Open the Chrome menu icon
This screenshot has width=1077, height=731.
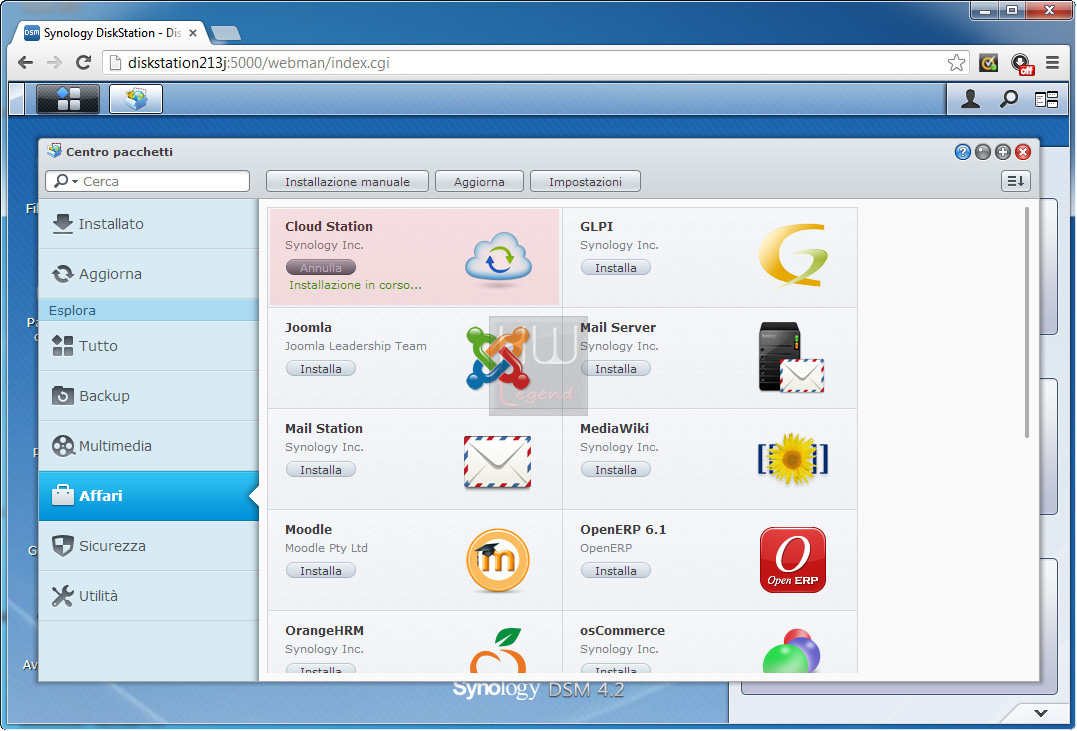point(1052,63)
